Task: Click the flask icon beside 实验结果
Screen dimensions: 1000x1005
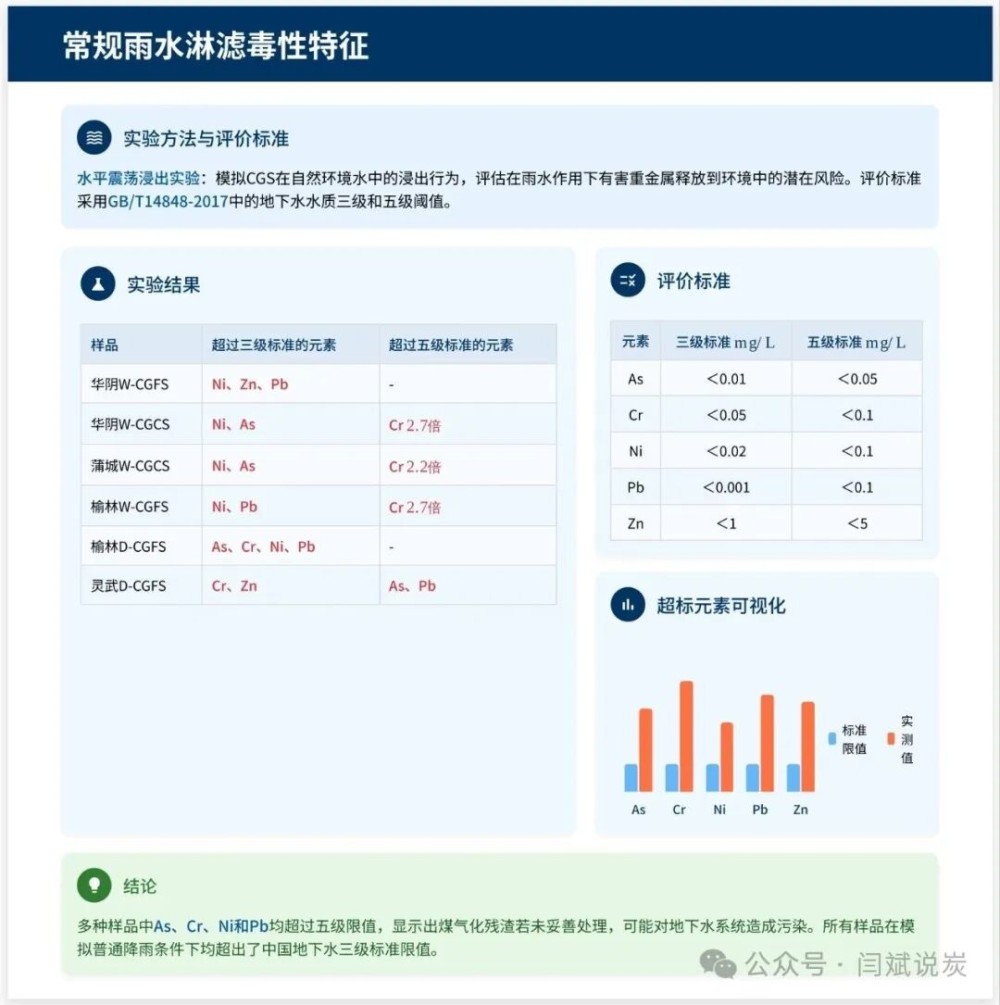Action: pos(98,284)
